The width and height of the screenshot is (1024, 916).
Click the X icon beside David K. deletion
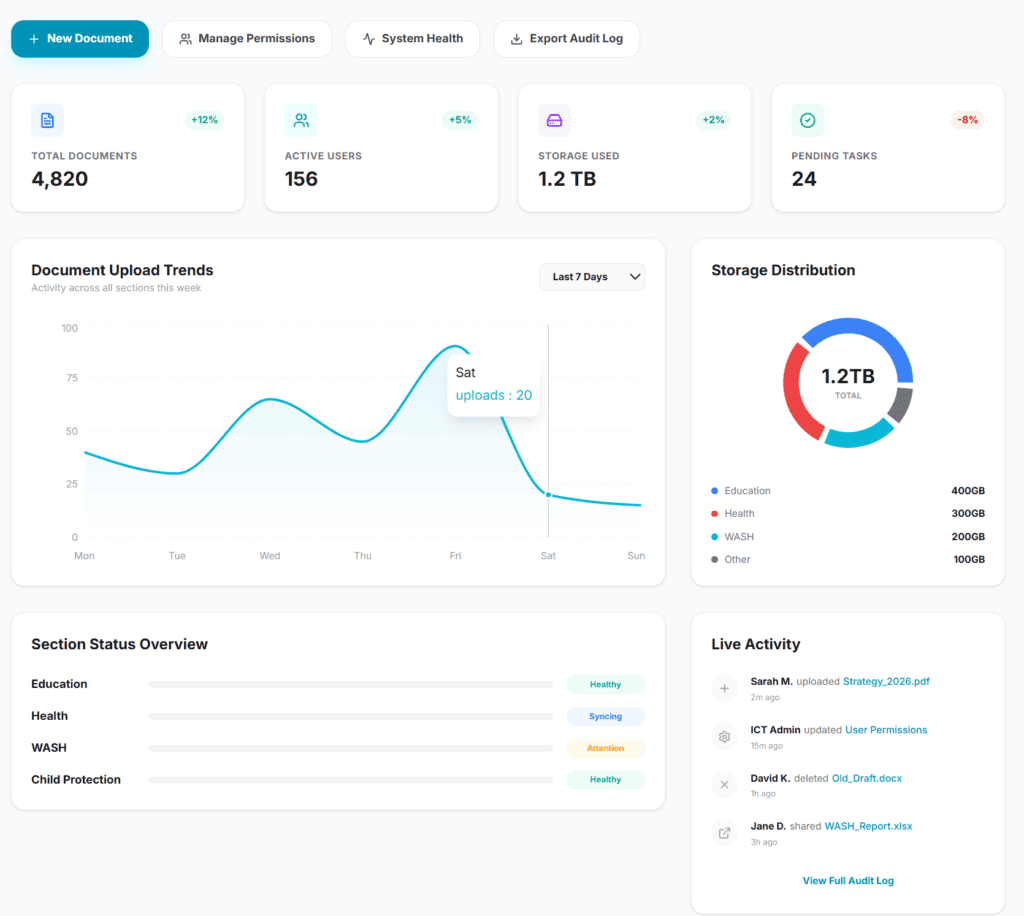pyautogui.click(x=725, y=784)
